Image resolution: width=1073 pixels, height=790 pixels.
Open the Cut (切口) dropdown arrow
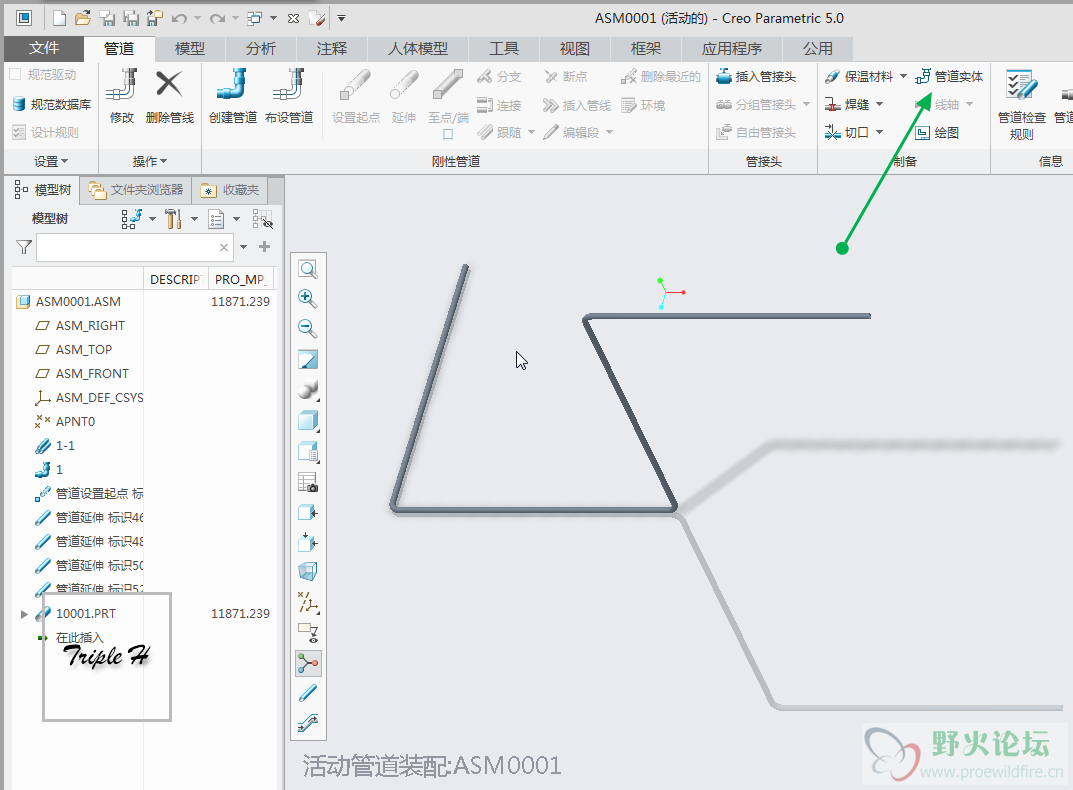pos(880,132)
